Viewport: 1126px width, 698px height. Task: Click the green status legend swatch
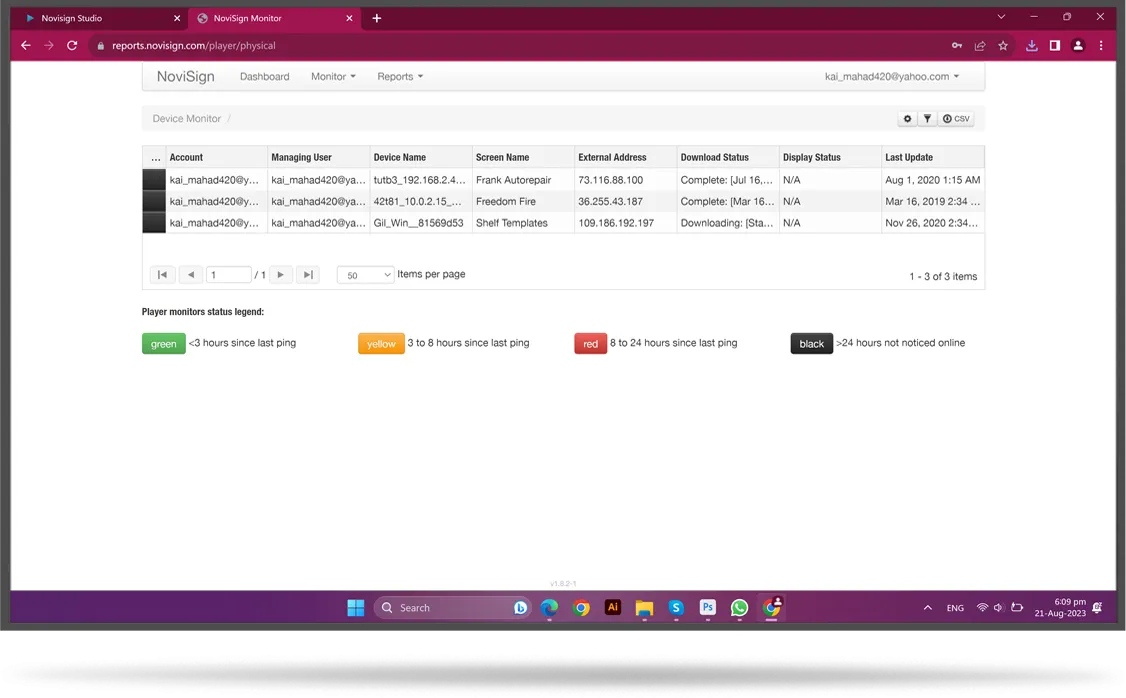tap(163, 343)
